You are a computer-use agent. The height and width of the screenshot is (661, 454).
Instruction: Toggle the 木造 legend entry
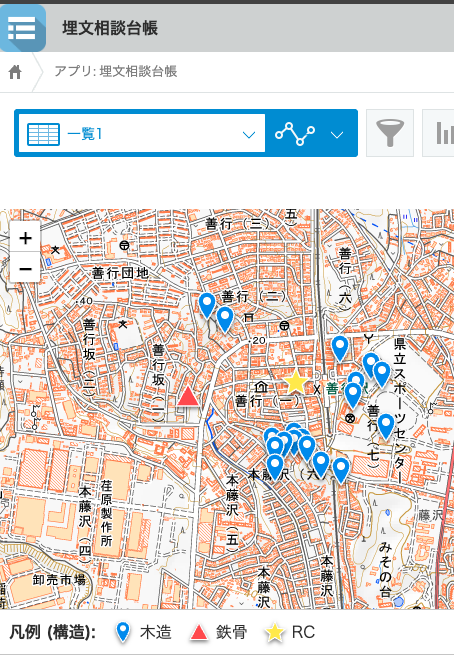[144, 632]
